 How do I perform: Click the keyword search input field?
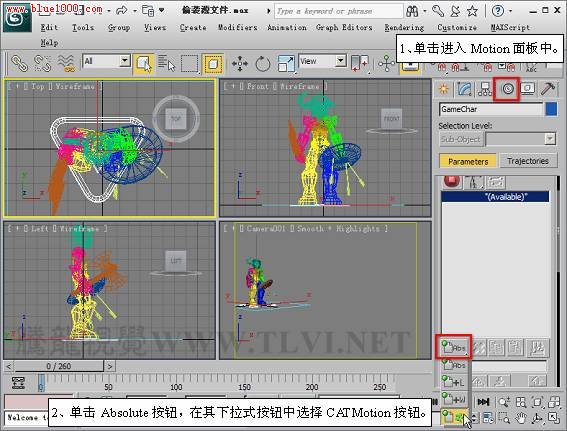pos(338,11)
